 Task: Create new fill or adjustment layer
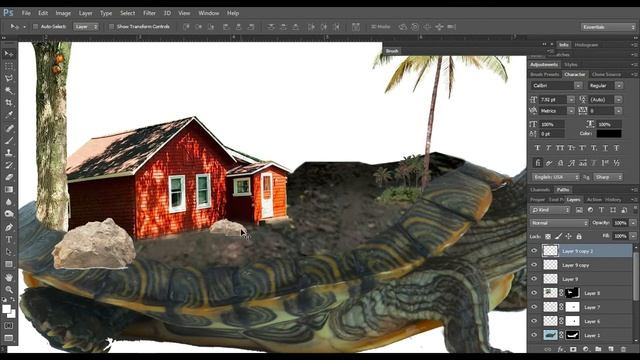click(x=586, y=349)
